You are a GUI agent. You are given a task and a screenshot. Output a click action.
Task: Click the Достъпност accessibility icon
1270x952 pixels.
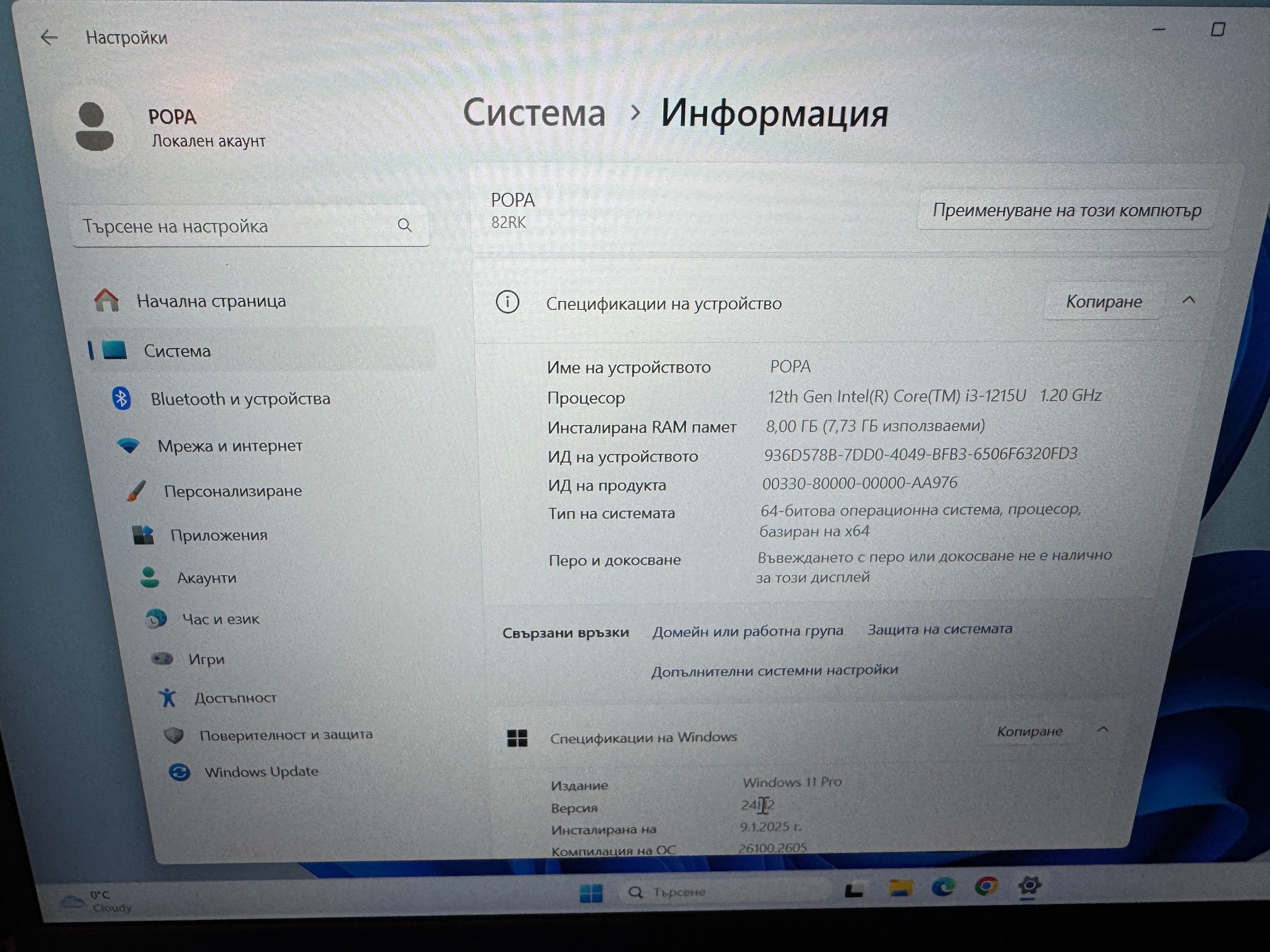(167, 698)
